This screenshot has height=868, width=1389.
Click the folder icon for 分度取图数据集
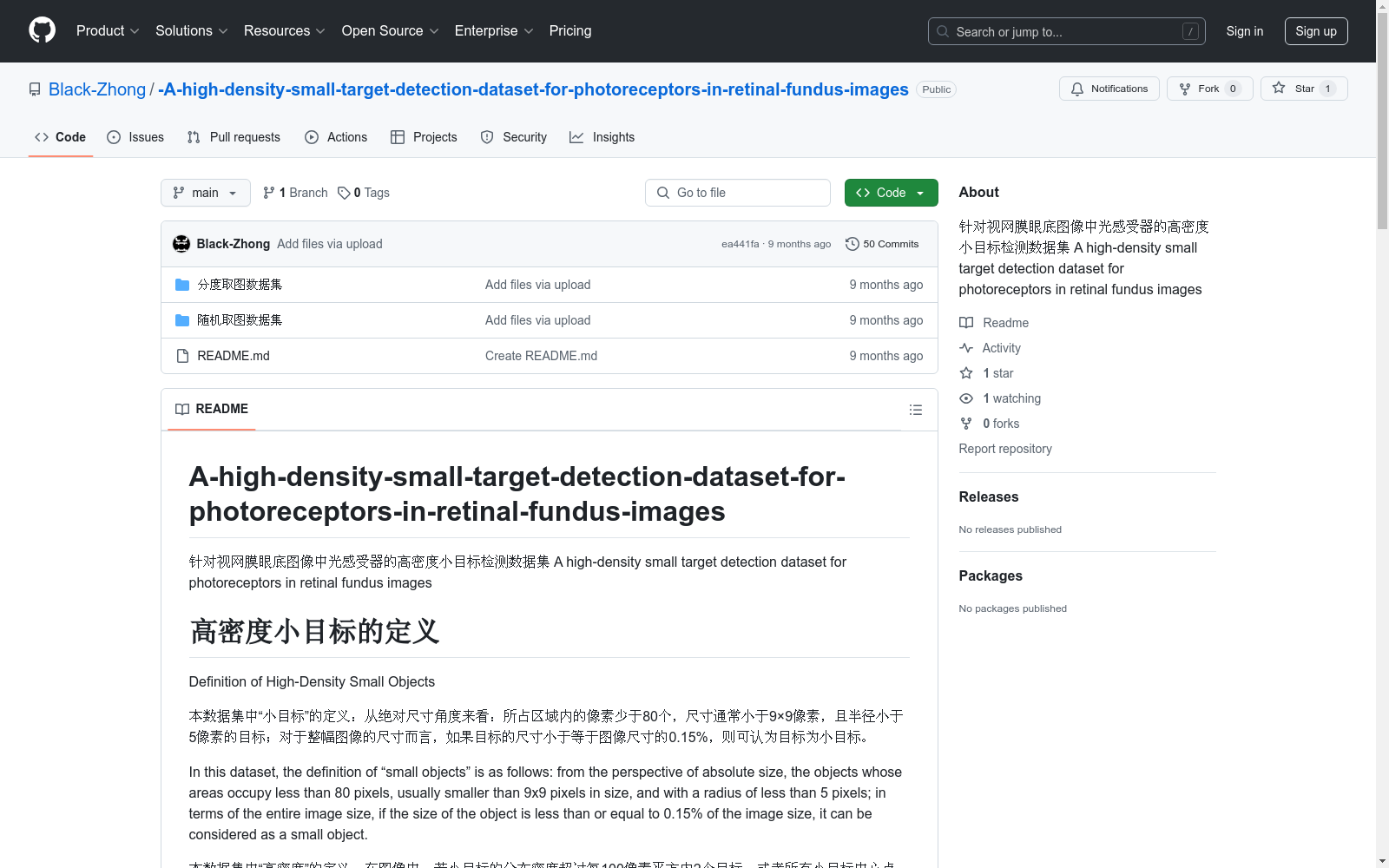coord(182,285)
